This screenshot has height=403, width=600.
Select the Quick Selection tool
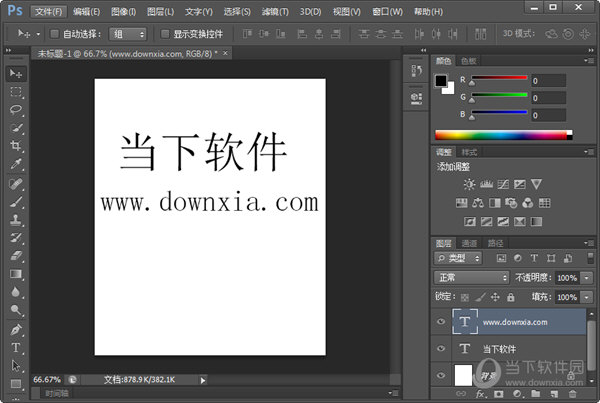click(16, 128)
